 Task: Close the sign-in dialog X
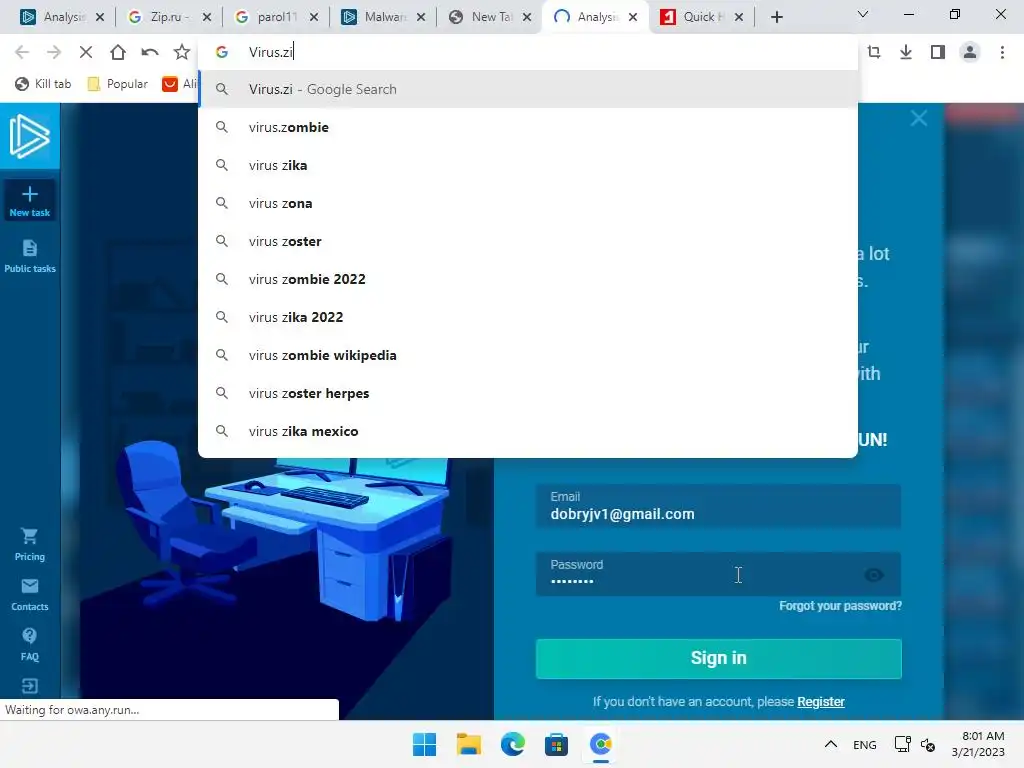tap(919, 118)
